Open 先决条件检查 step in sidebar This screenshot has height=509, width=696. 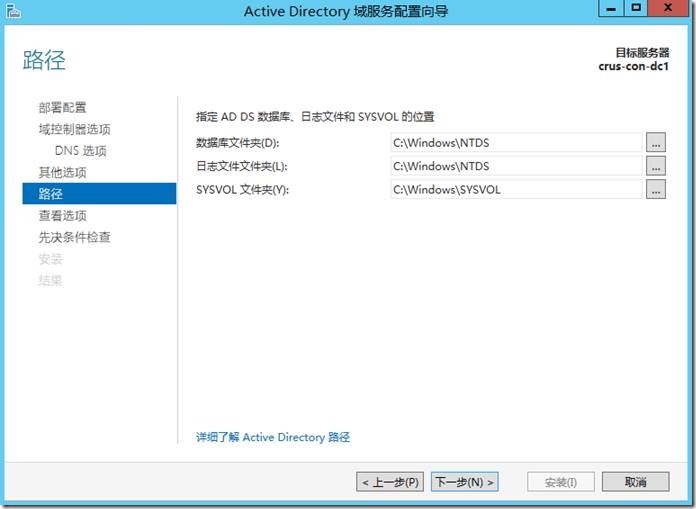click(x=74, y=237)
